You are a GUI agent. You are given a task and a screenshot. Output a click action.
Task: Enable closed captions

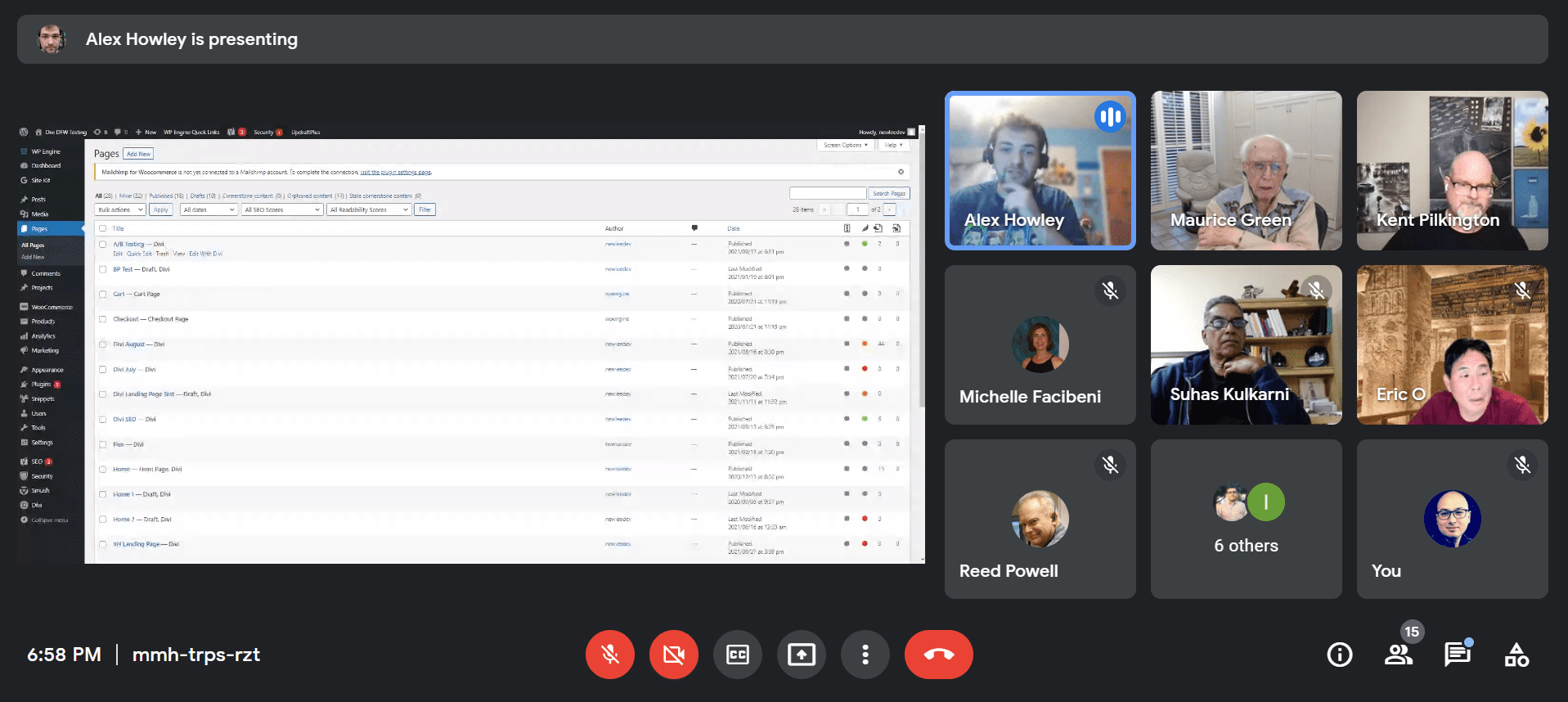point(738,655)
